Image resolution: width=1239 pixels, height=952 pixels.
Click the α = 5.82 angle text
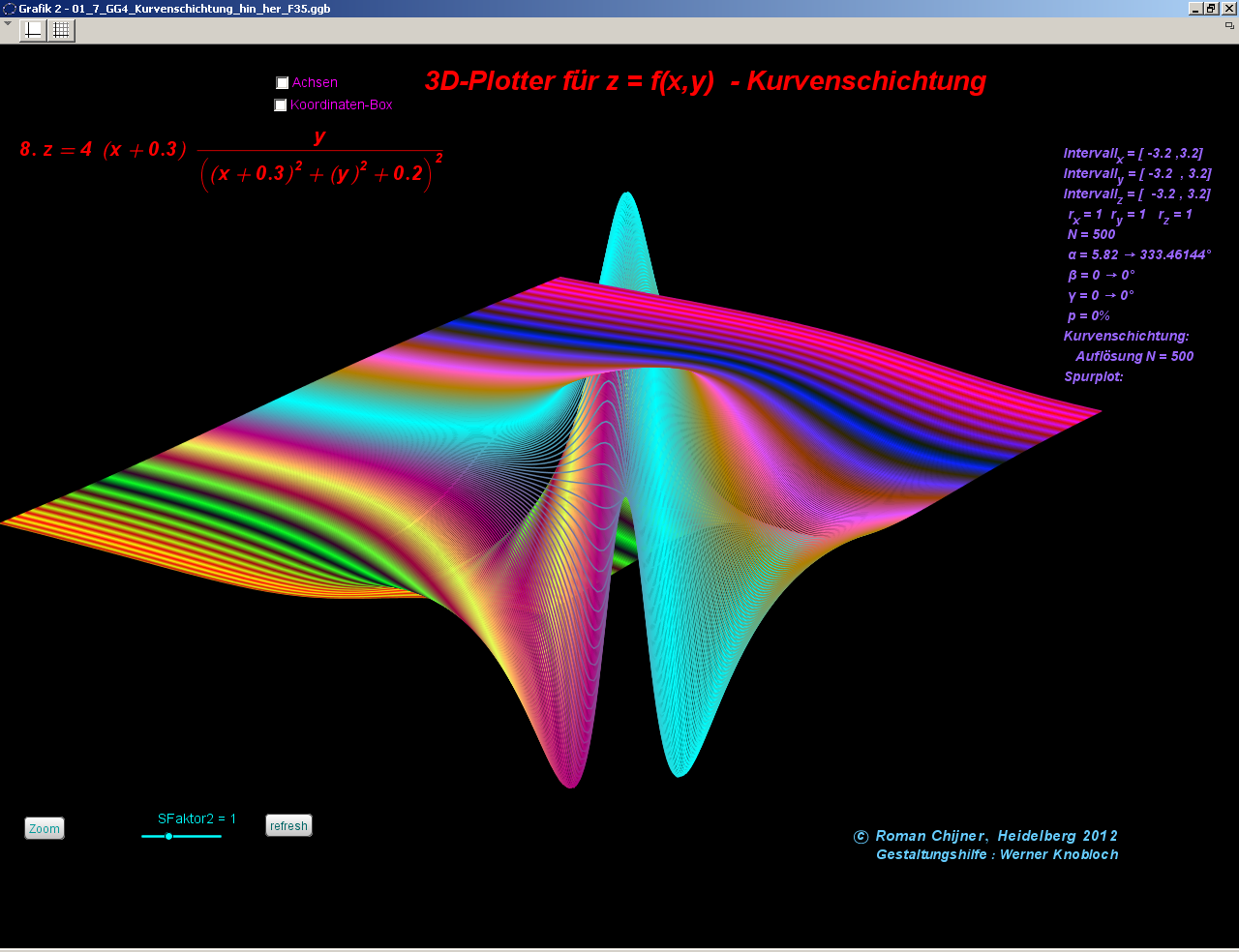point(1138,255)
